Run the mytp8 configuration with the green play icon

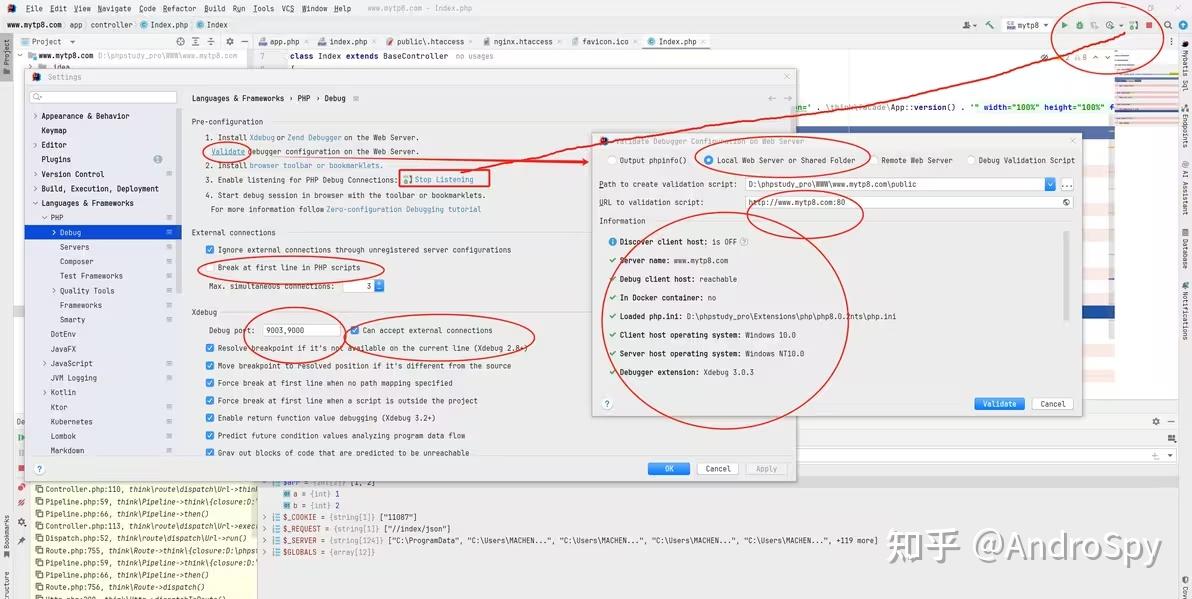(x=1065, y=25)
